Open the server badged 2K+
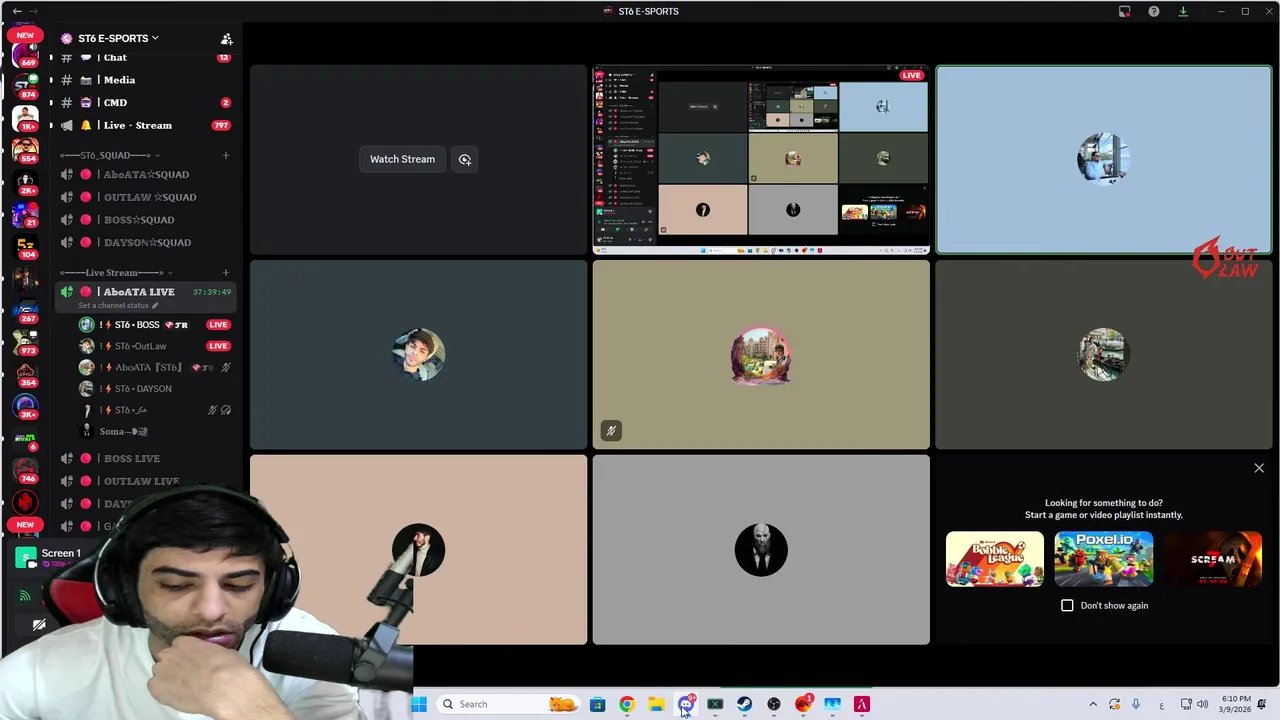 click(26, 183)
